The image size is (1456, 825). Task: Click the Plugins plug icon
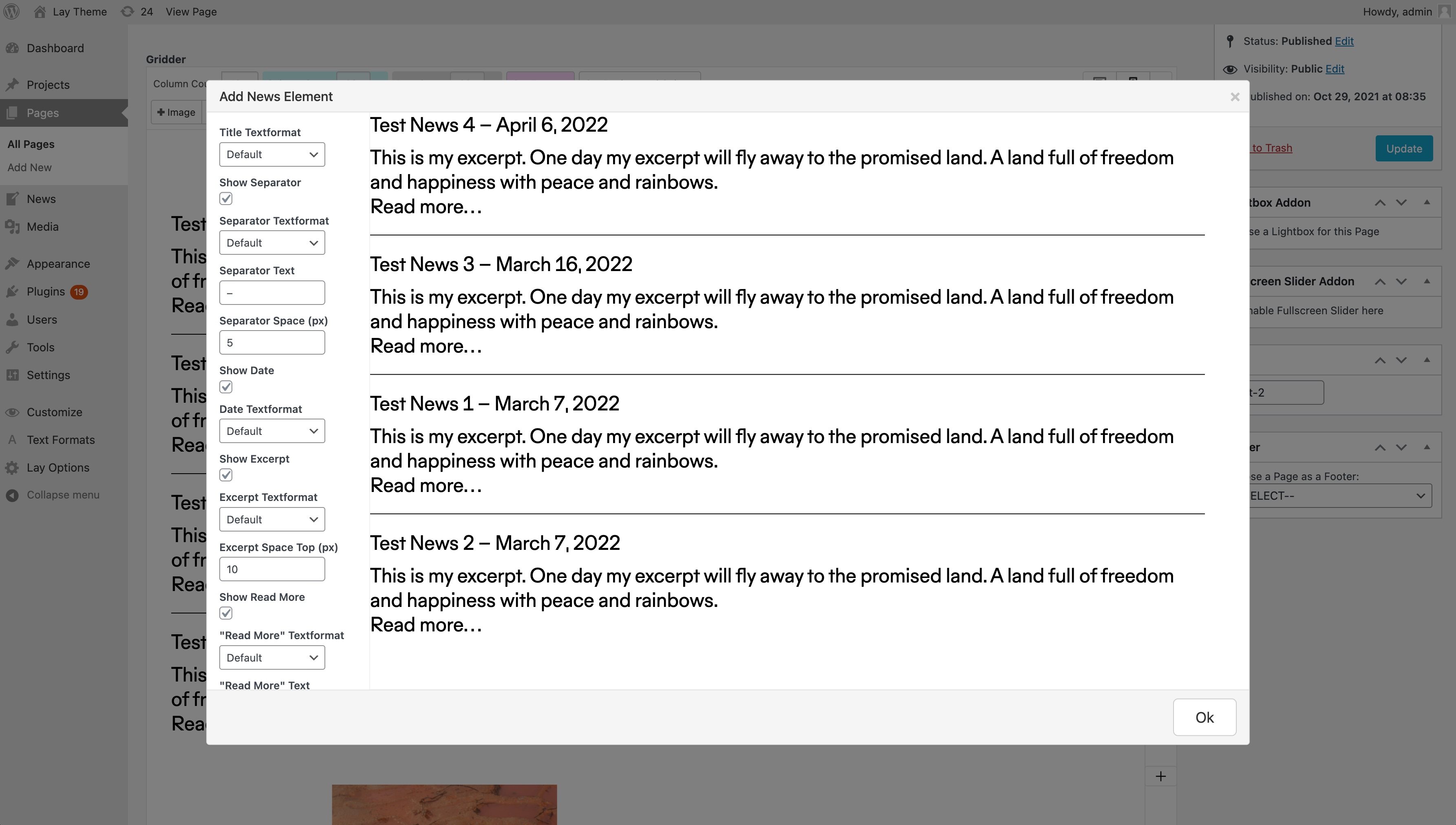tap(13, 291)
